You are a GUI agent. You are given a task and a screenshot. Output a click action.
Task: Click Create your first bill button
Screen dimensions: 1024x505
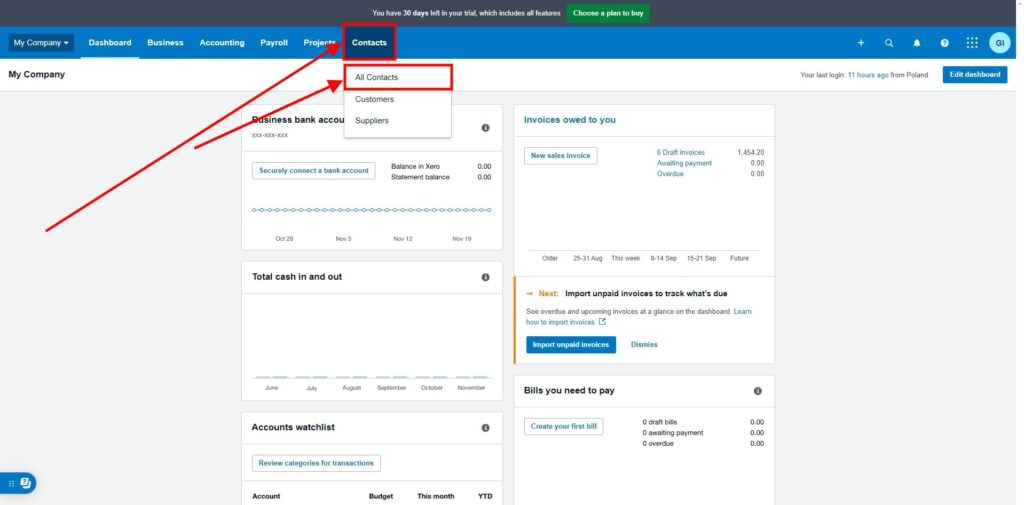[564, 427]
